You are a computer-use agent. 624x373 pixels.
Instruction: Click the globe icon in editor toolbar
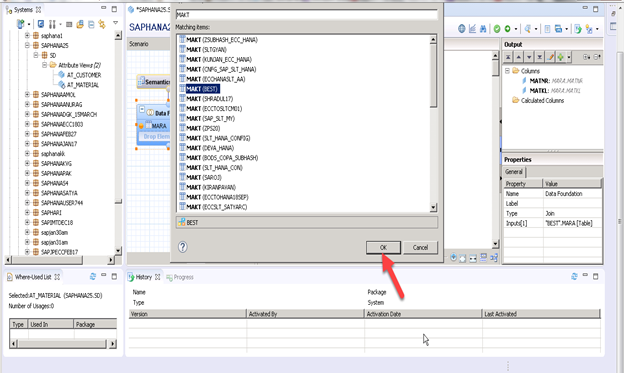coord(462,29)
